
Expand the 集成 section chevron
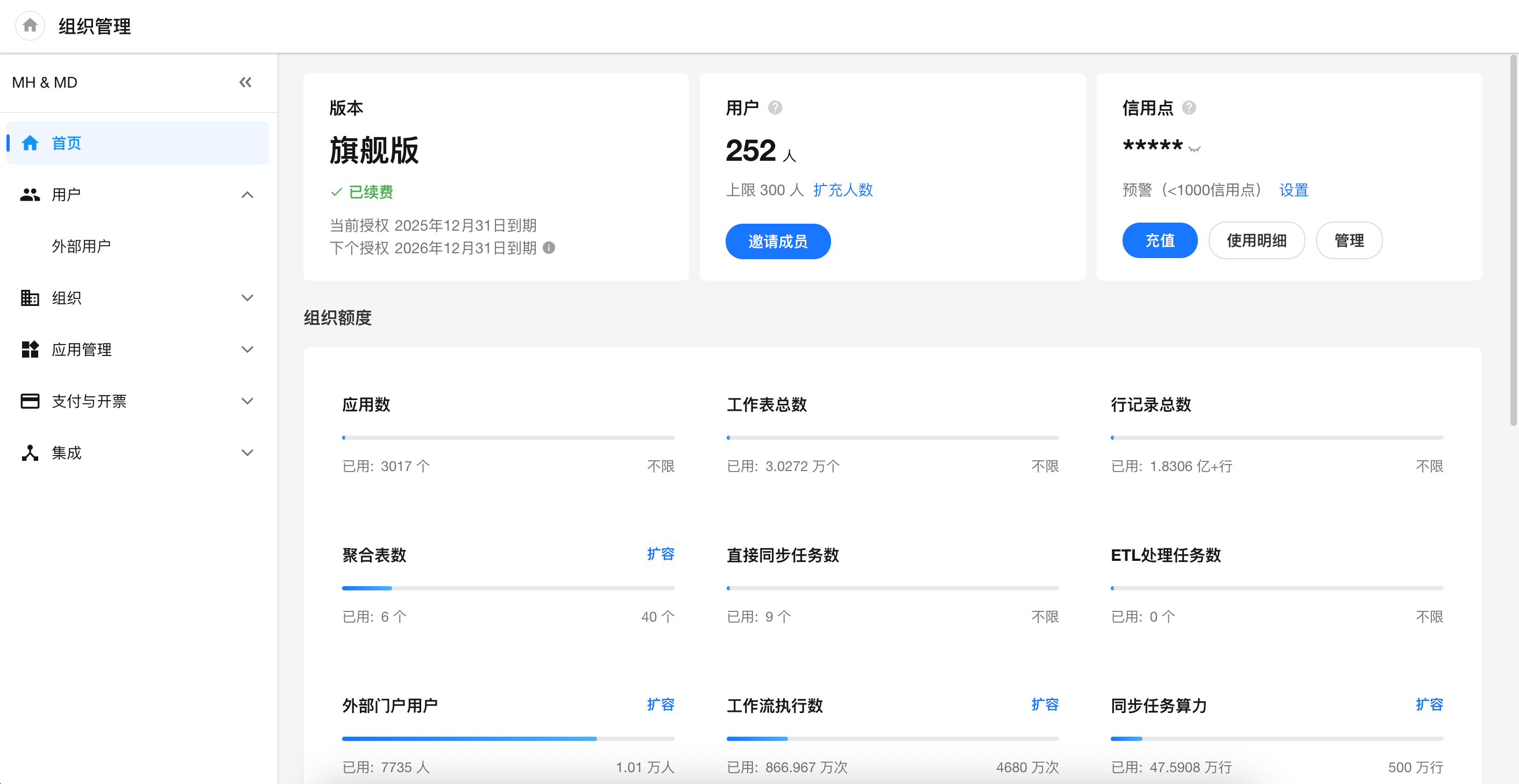(247, 453)
